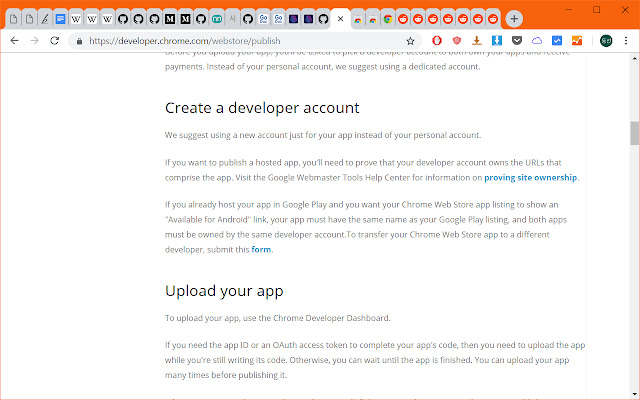Switch to the first Medium tab

coord(169,19)
